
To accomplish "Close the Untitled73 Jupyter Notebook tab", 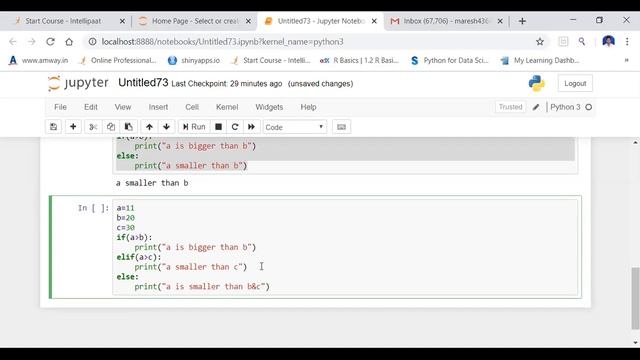I will (x=374, y=21).
